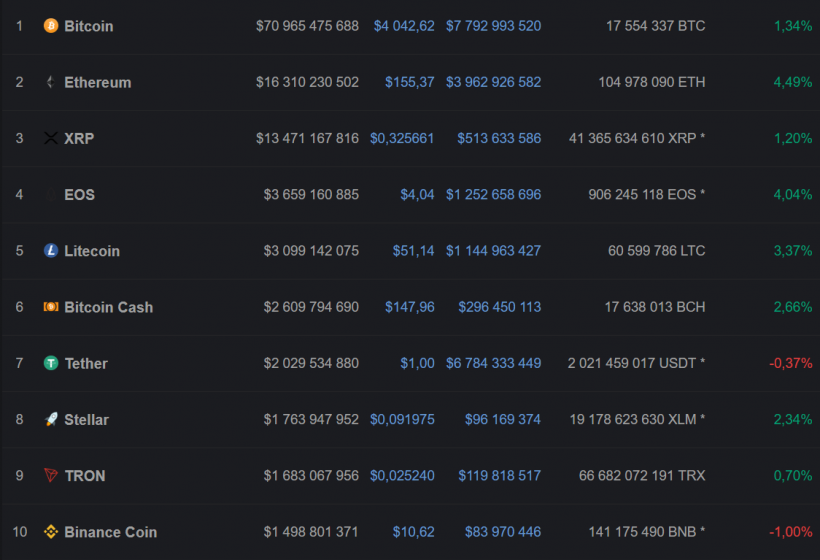Click the Tether green logo icon
The height and width of the screenshot is (560, 820).
point(51,363)
